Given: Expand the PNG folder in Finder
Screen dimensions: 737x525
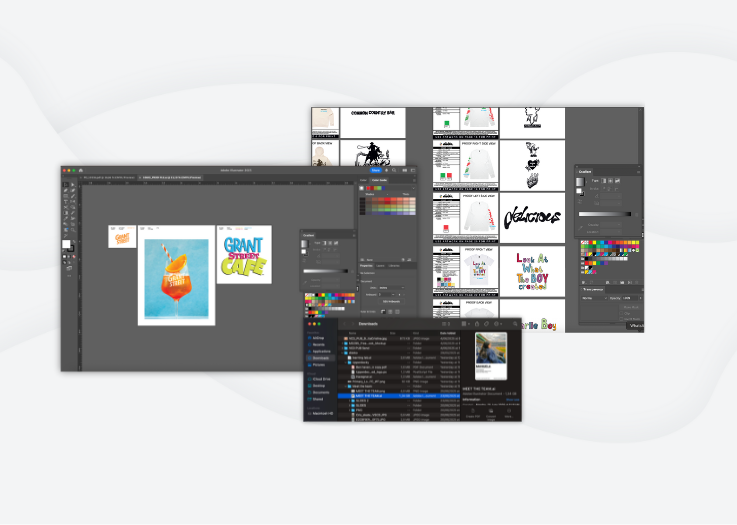Looking at the screenshot, I should tap(350, 410).
